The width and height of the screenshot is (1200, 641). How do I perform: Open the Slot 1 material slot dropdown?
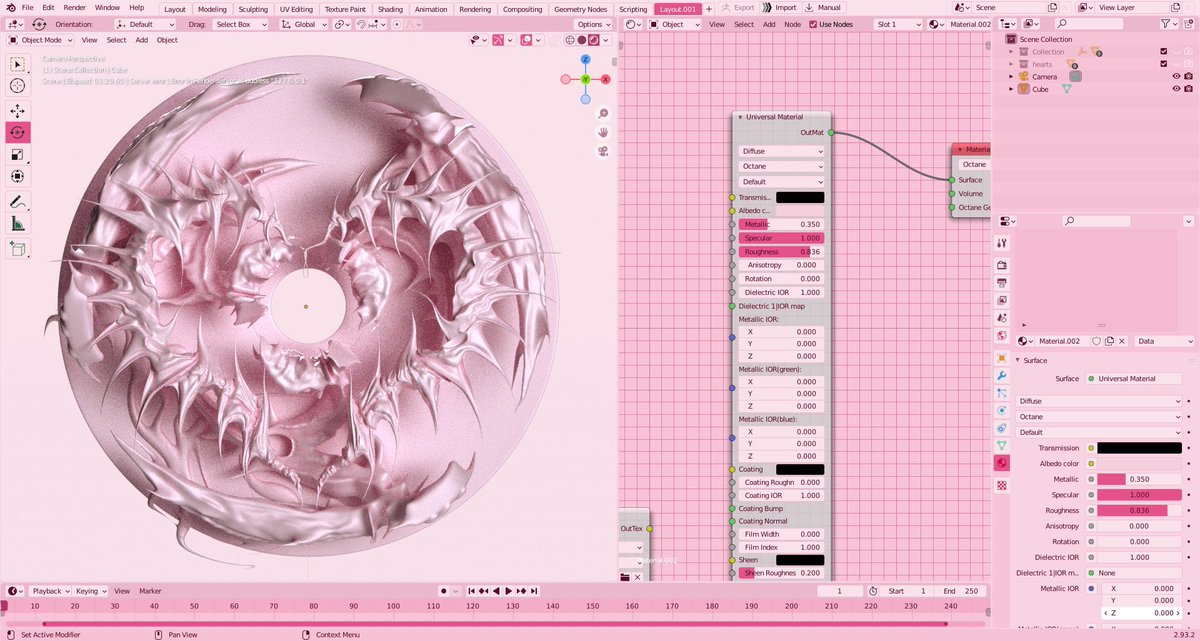click(896, 24)
